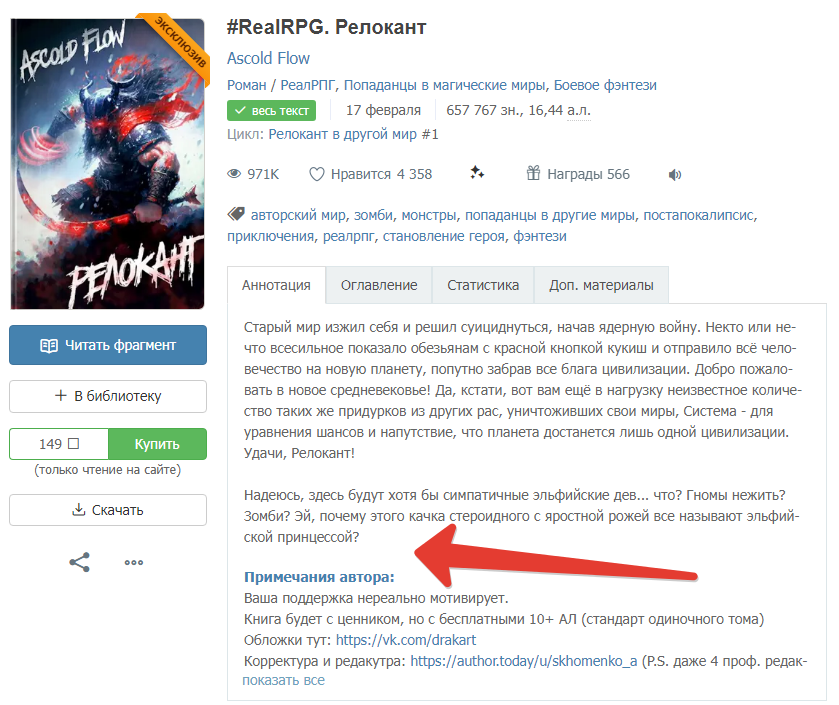Click the Релокант book cover image
The width and height of the screenshot is (839, 705).
coord(108,163)
